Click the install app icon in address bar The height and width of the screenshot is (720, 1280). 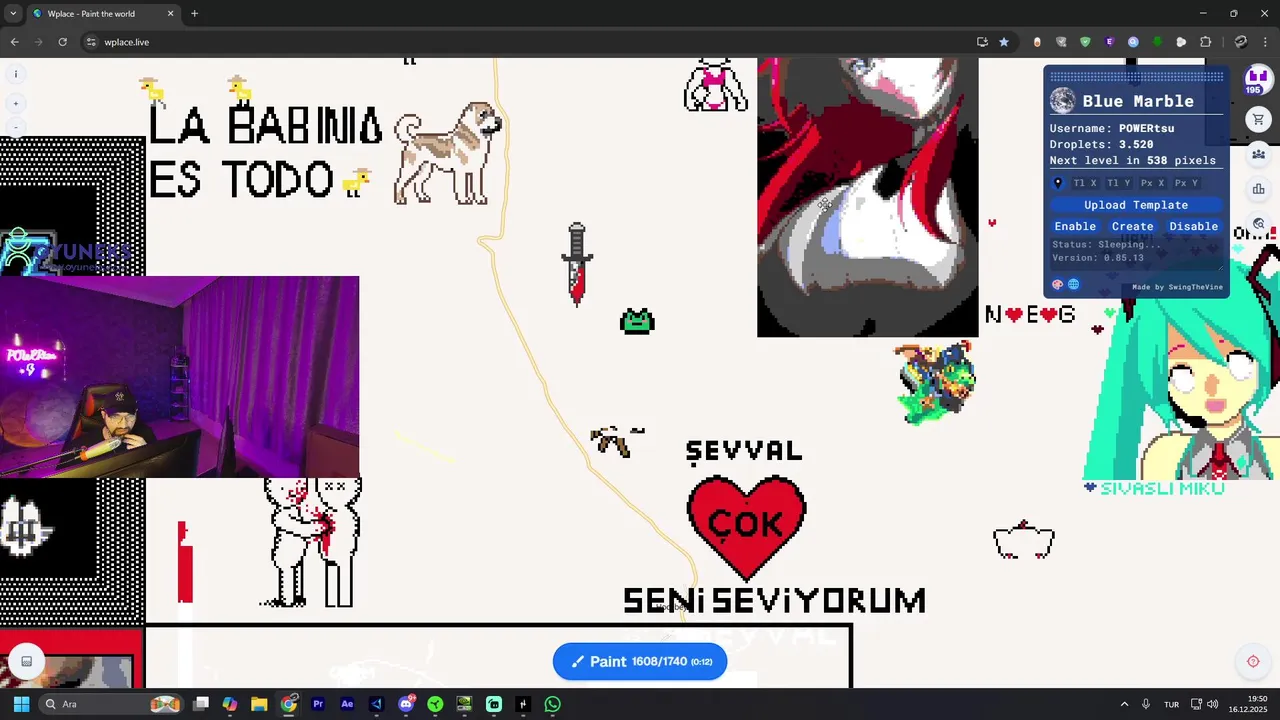click(x=982, y=42)
